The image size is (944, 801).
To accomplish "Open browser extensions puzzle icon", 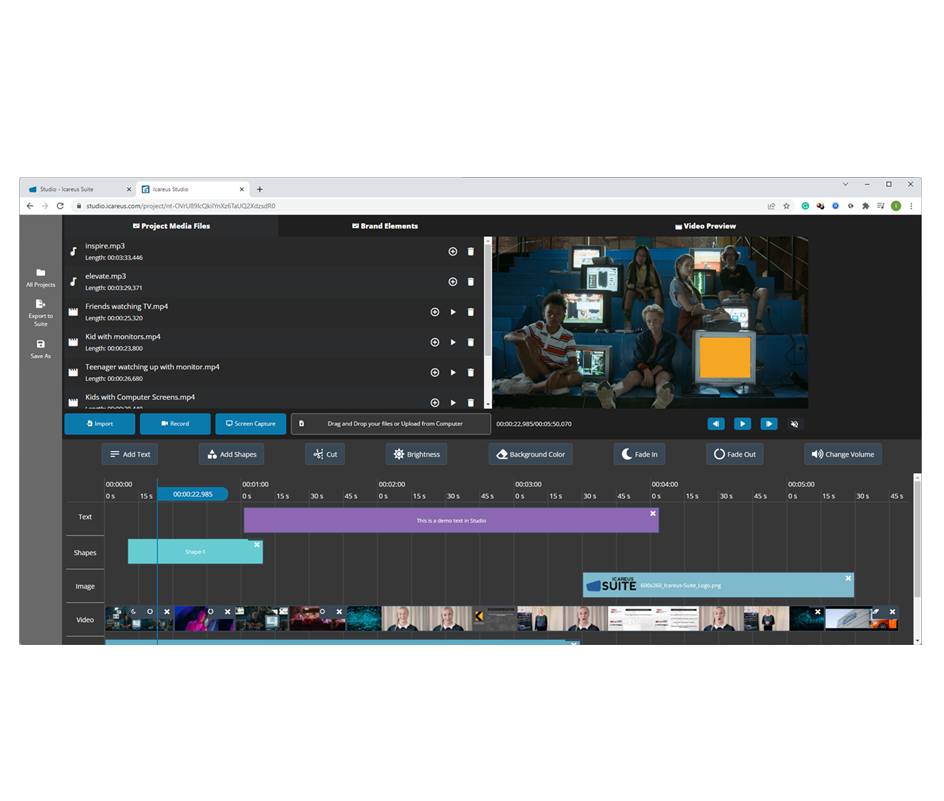I will pos(865,206).
